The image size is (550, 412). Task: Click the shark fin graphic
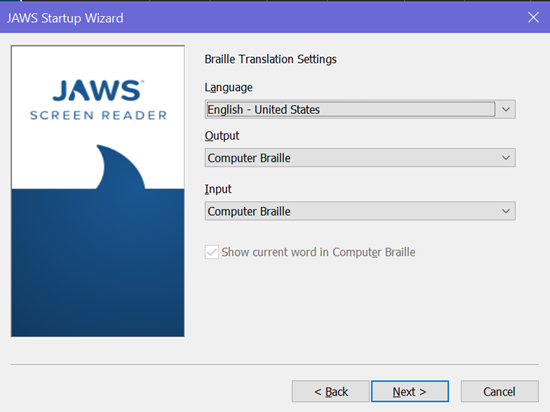(121, 167)
